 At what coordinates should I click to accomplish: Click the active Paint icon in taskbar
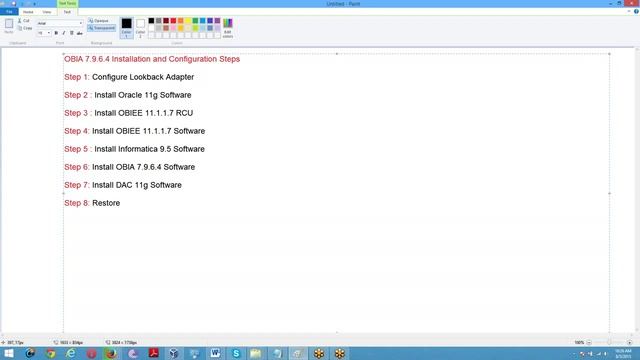tap(298, 353)
